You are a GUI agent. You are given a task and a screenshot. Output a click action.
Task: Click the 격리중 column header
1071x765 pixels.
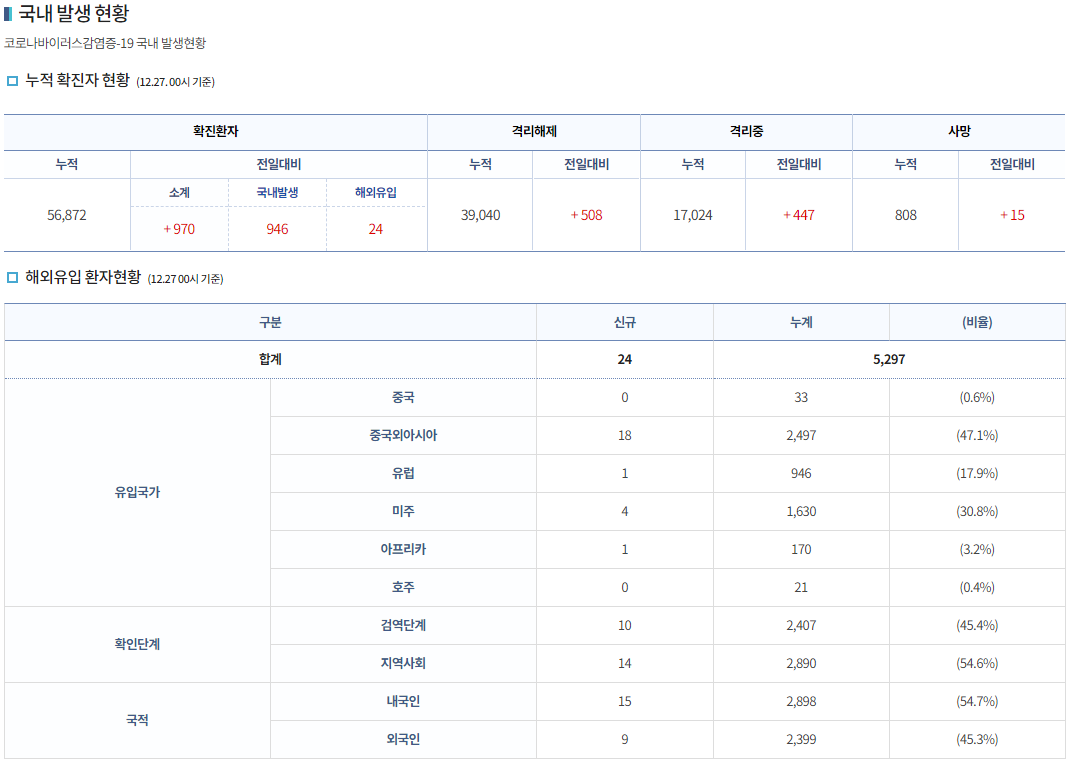(747, 131)
